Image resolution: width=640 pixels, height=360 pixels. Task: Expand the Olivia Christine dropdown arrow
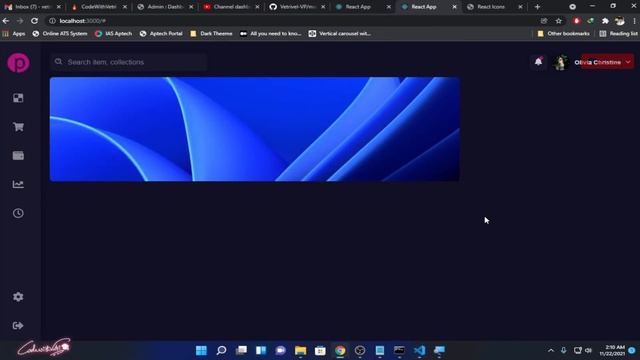pyautogui.click(x=628, y=62)
